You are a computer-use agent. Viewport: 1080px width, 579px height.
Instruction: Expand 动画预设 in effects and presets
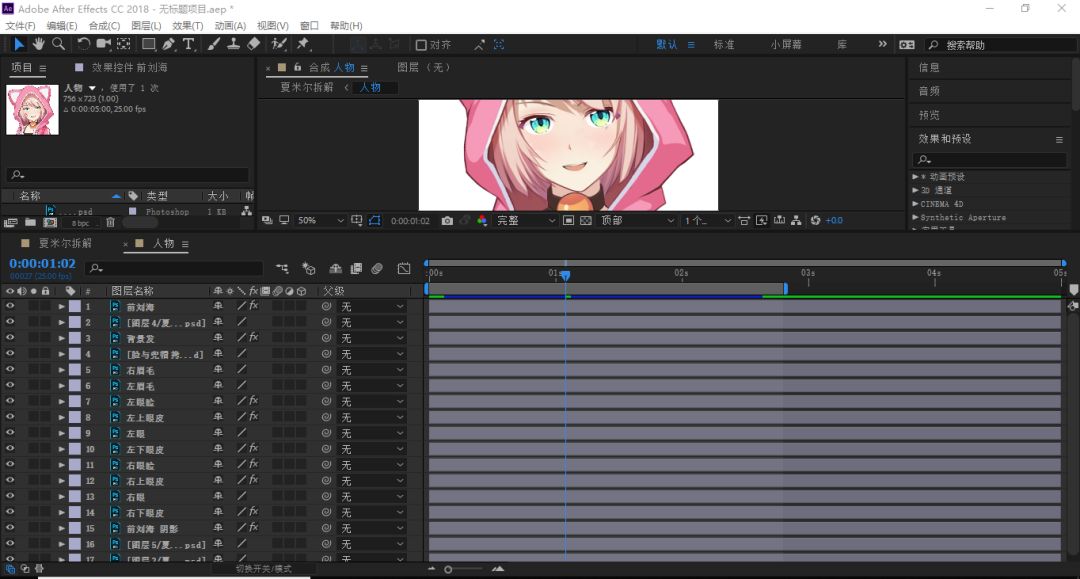pos(915,177)
